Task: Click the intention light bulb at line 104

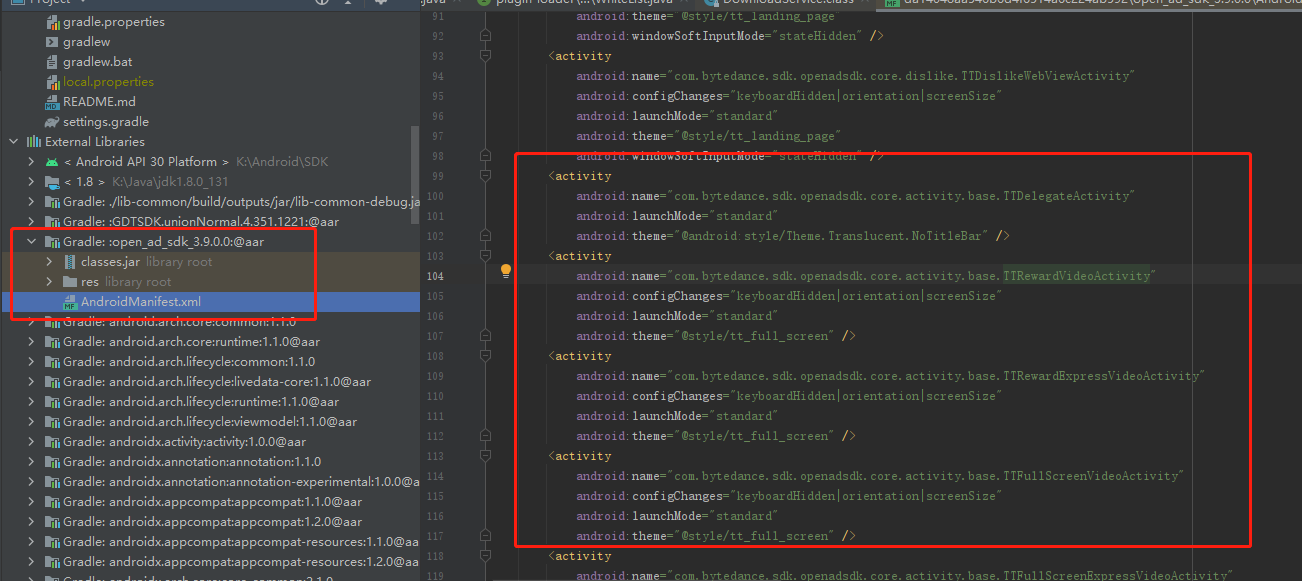Action: coord(506,271)
